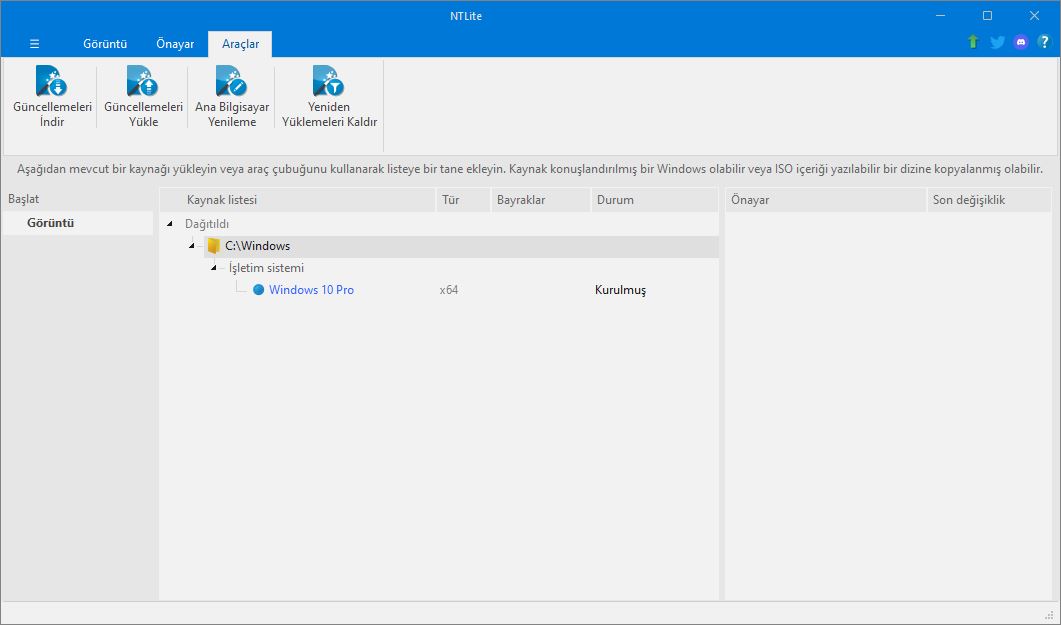Click the İşletim sistemi label

coord(267,268)
